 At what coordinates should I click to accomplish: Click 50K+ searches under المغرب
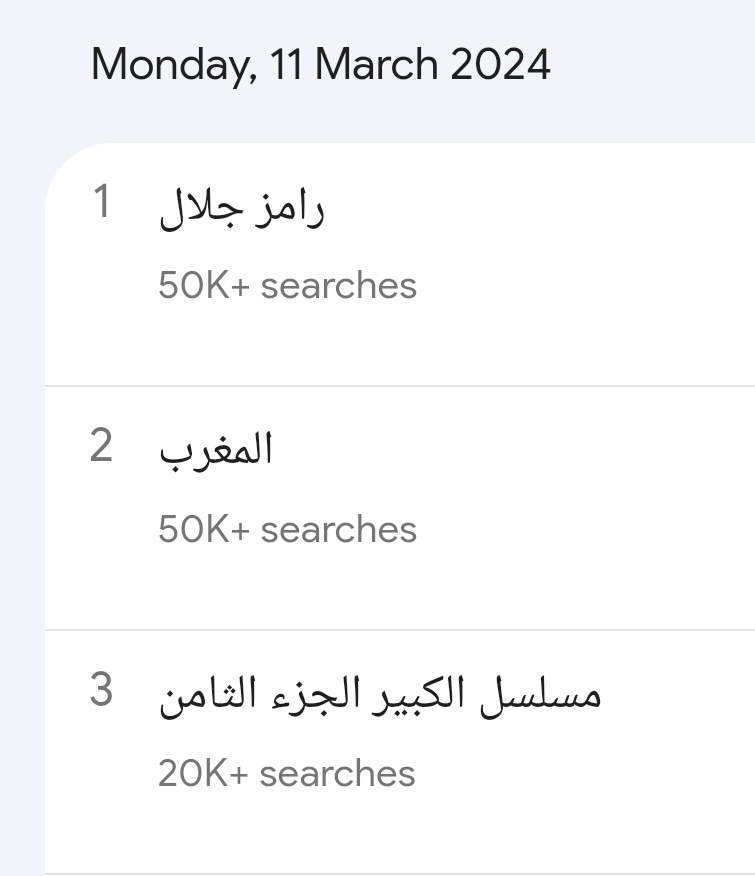click(287, 530)
